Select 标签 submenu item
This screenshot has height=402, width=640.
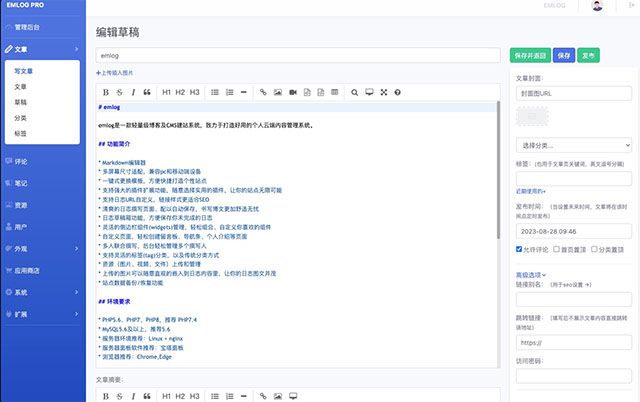[x=20, y=133]
